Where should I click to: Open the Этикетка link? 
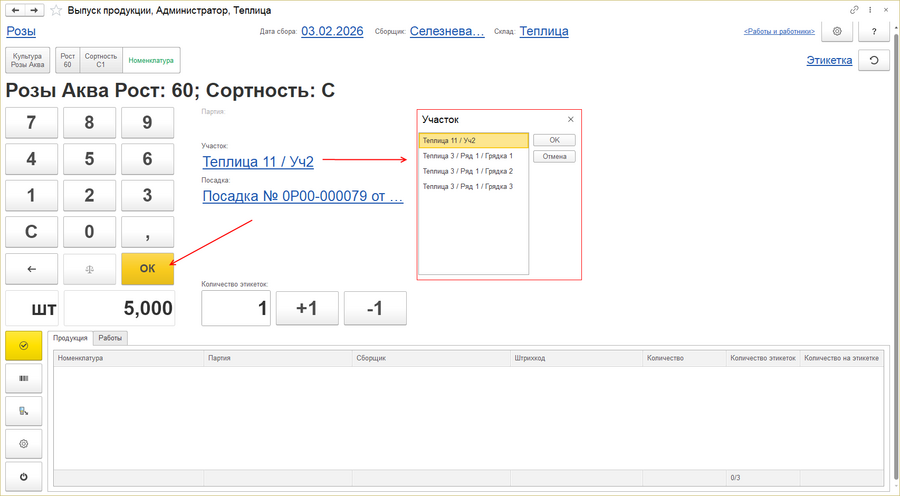(x=829, y=60)
